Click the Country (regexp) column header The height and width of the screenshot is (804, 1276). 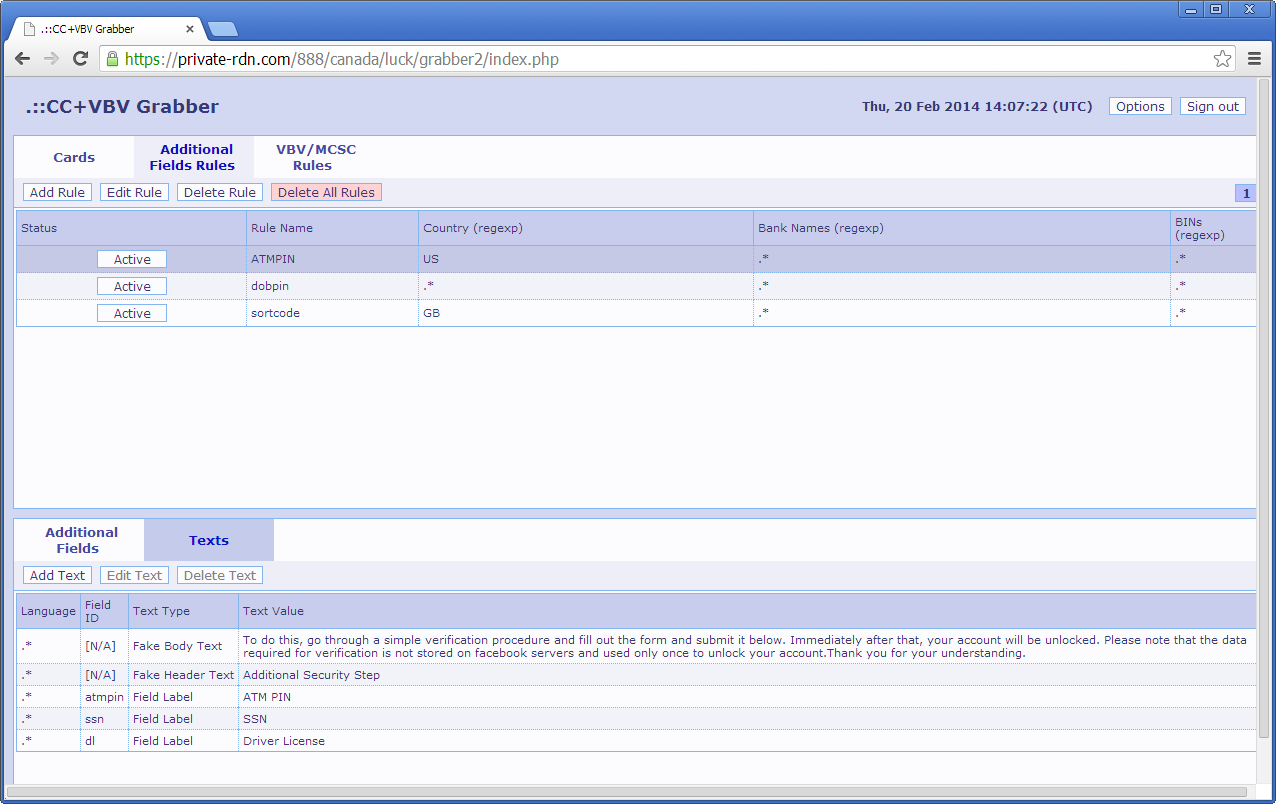(x=586, y=228)
